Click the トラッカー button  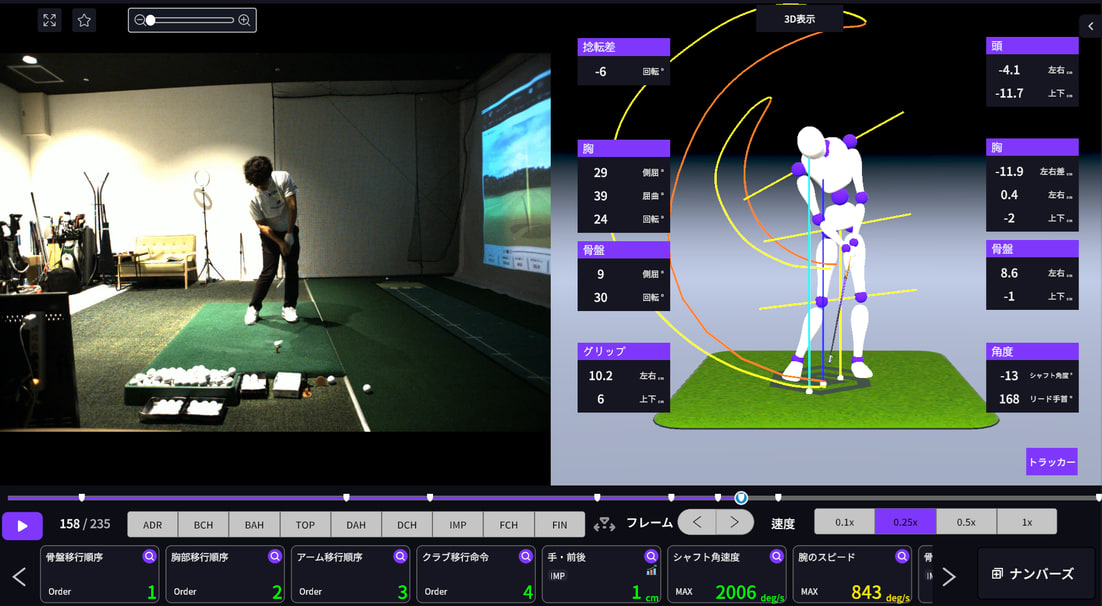[x=1051, y=462]
